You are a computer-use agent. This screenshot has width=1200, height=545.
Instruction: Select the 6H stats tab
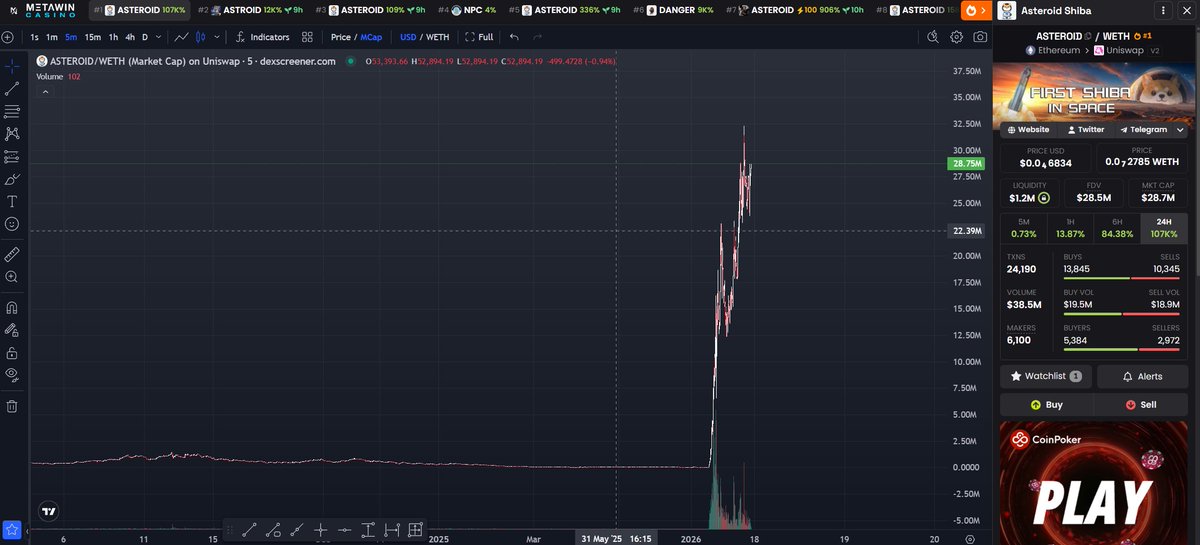pos(1117,227)
